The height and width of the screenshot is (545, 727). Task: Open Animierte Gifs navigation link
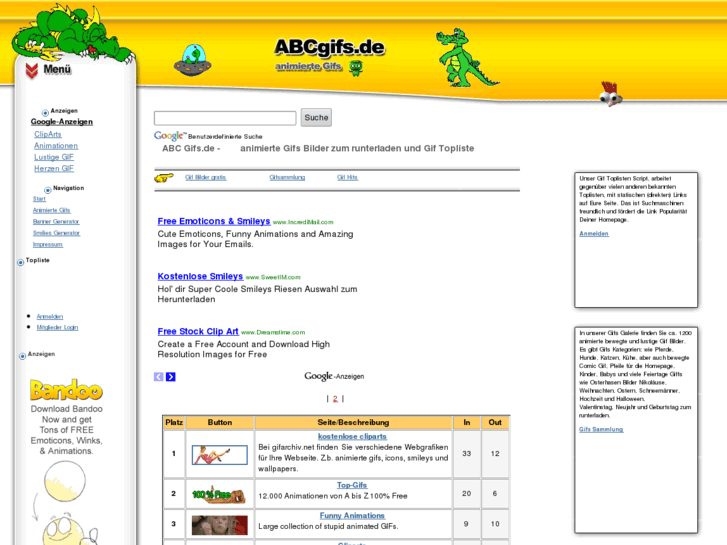(51, 210)
